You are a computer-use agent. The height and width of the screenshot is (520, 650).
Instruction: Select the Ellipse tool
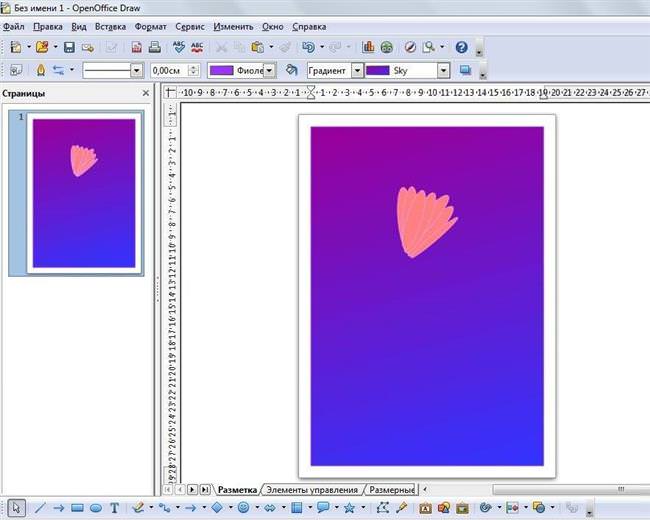click(x=96, y=508)
